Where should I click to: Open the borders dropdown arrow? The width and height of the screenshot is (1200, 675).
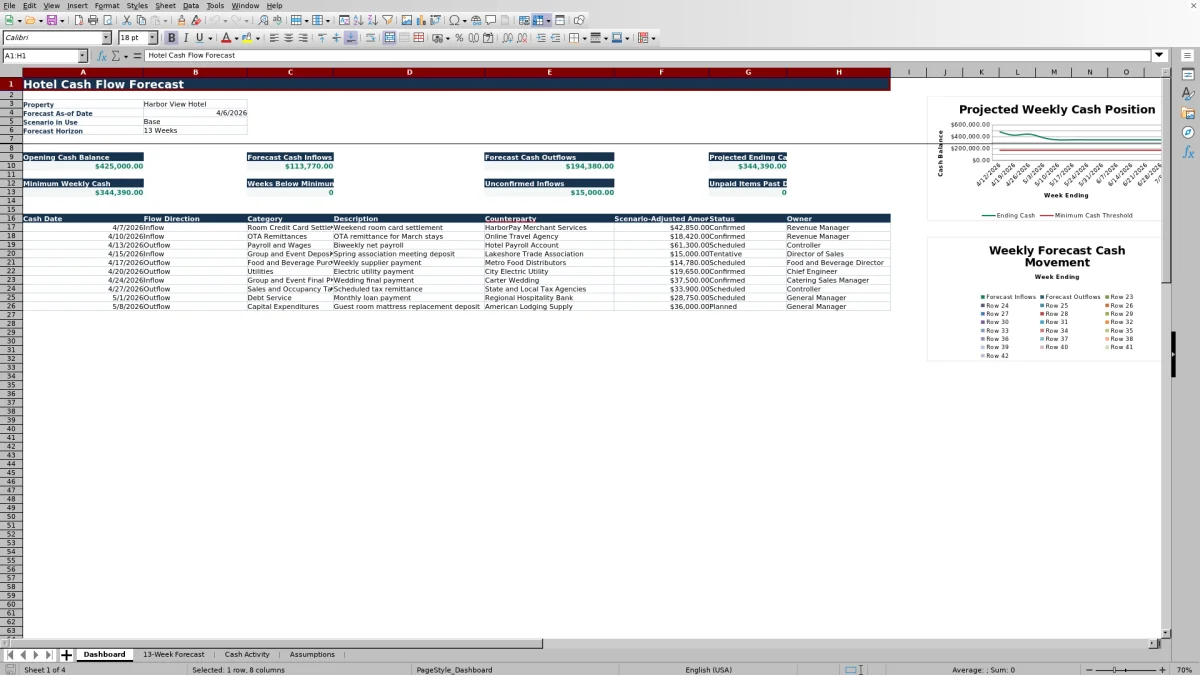point(584,38)
